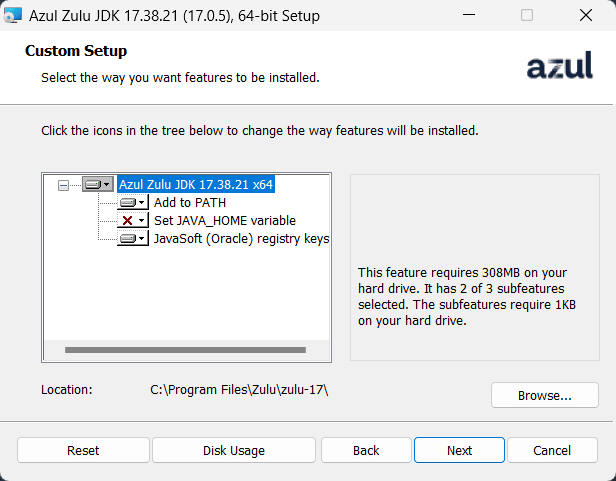Image resolution: width=616 pixels, height=481 pixels.
Task: Click the horizontal scrollbar in feature tree
Action: pos(185,350)
